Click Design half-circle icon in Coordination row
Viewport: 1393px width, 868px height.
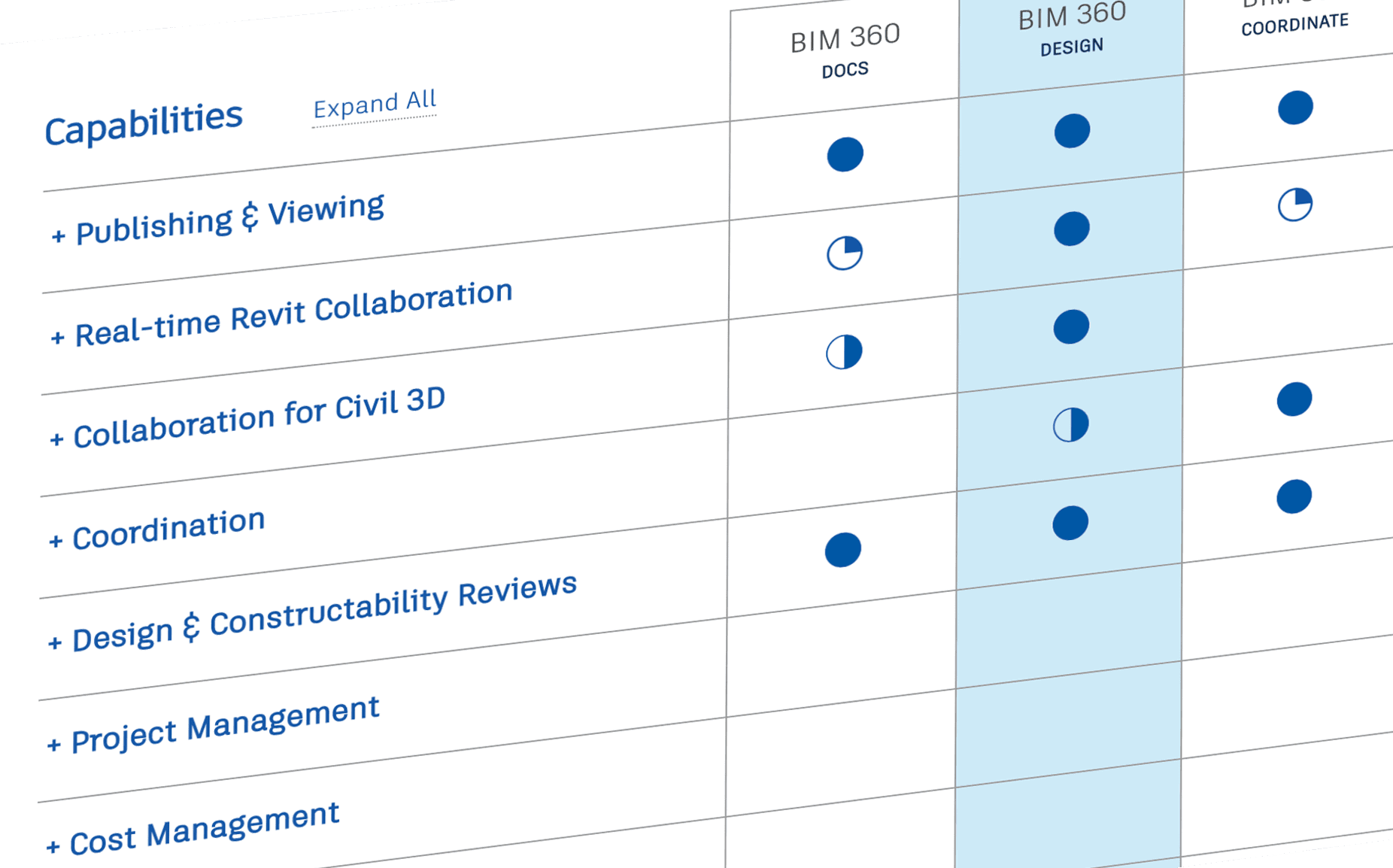pos(1070,425)
